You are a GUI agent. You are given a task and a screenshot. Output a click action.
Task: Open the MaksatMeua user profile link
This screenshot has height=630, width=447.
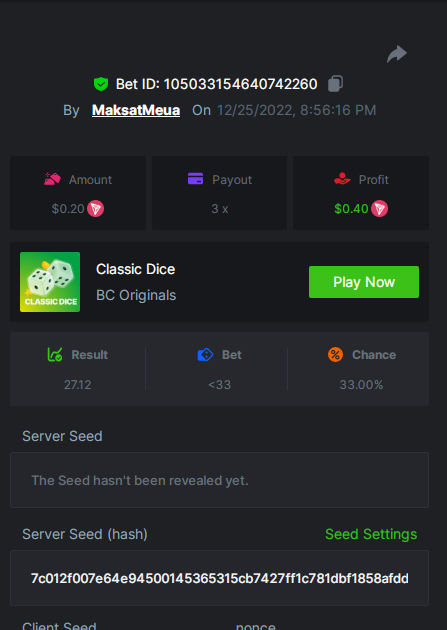(136, 110)
